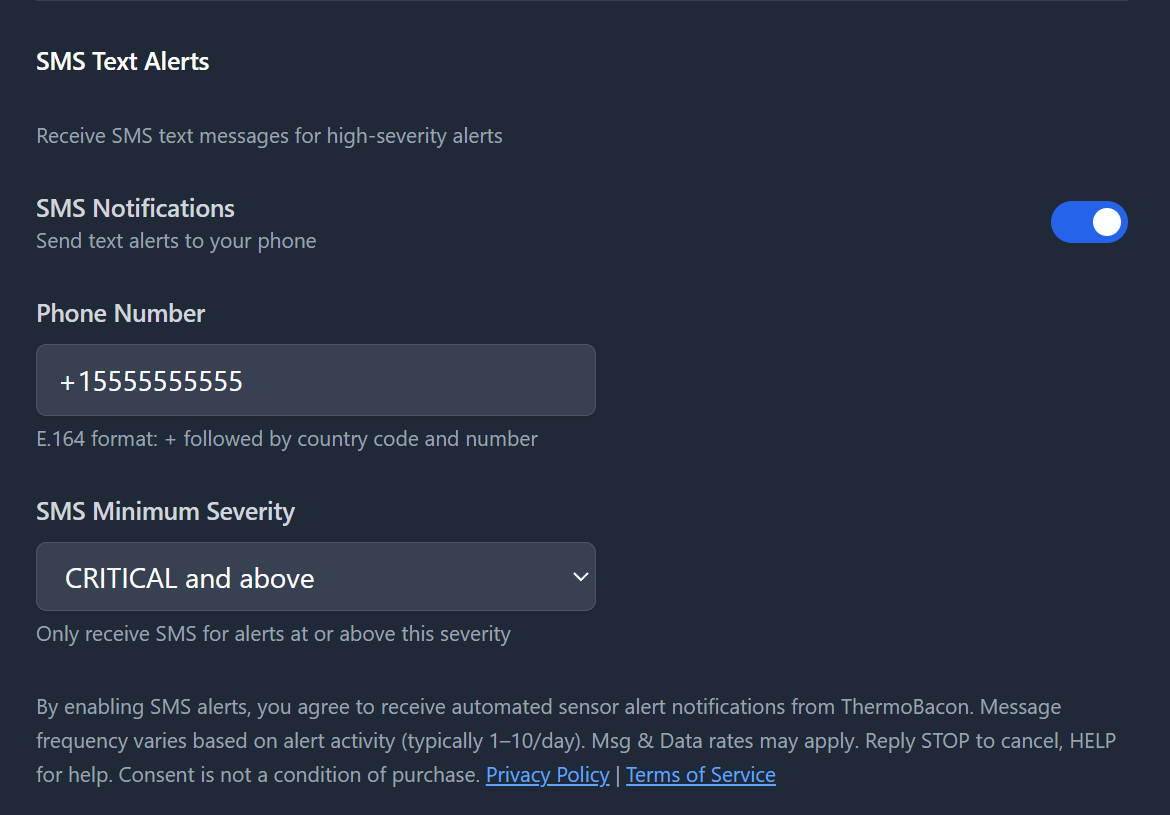Click the high-severity alerts description text
Screen dimensions: 1170x815
tap(269, 136)
